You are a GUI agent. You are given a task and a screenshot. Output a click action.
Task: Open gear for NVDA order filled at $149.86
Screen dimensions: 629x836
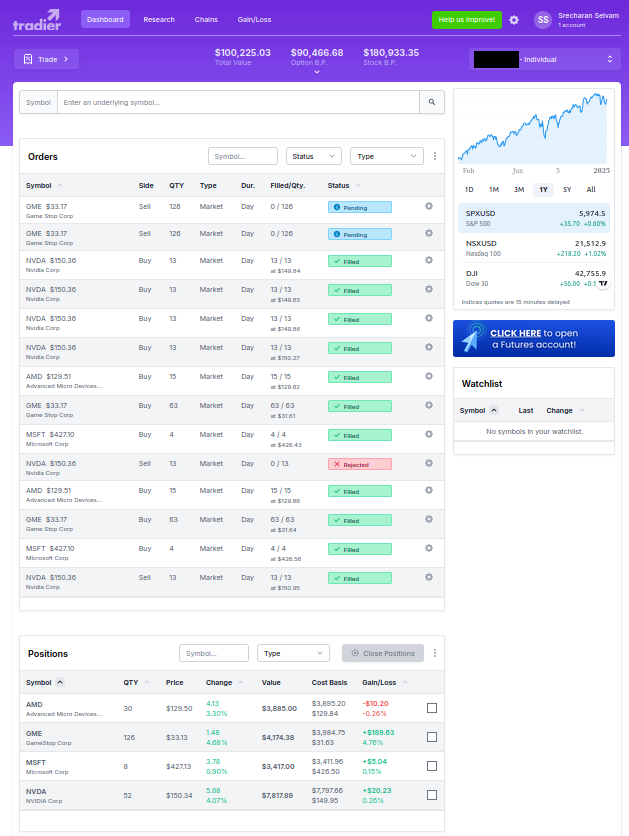[429, 318]
